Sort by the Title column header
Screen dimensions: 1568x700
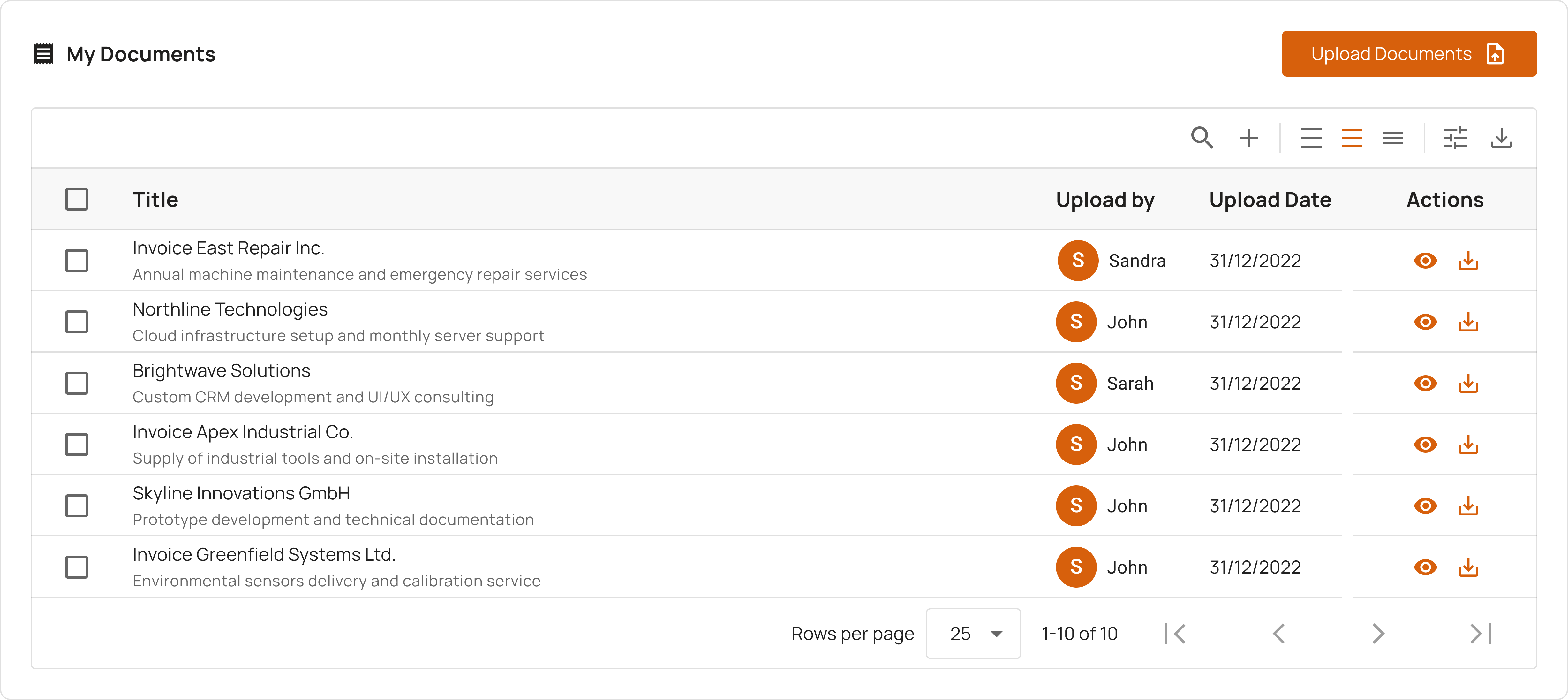click(155, 200)
